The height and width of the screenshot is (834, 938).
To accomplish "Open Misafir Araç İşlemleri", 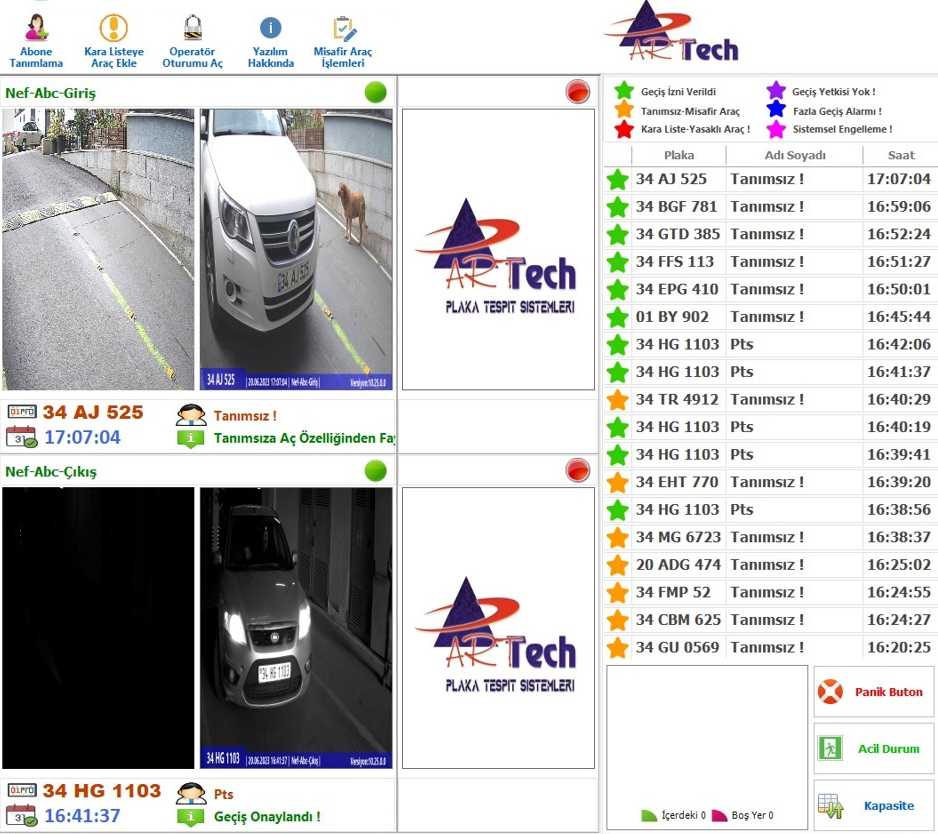I will [x=343, y=40].
